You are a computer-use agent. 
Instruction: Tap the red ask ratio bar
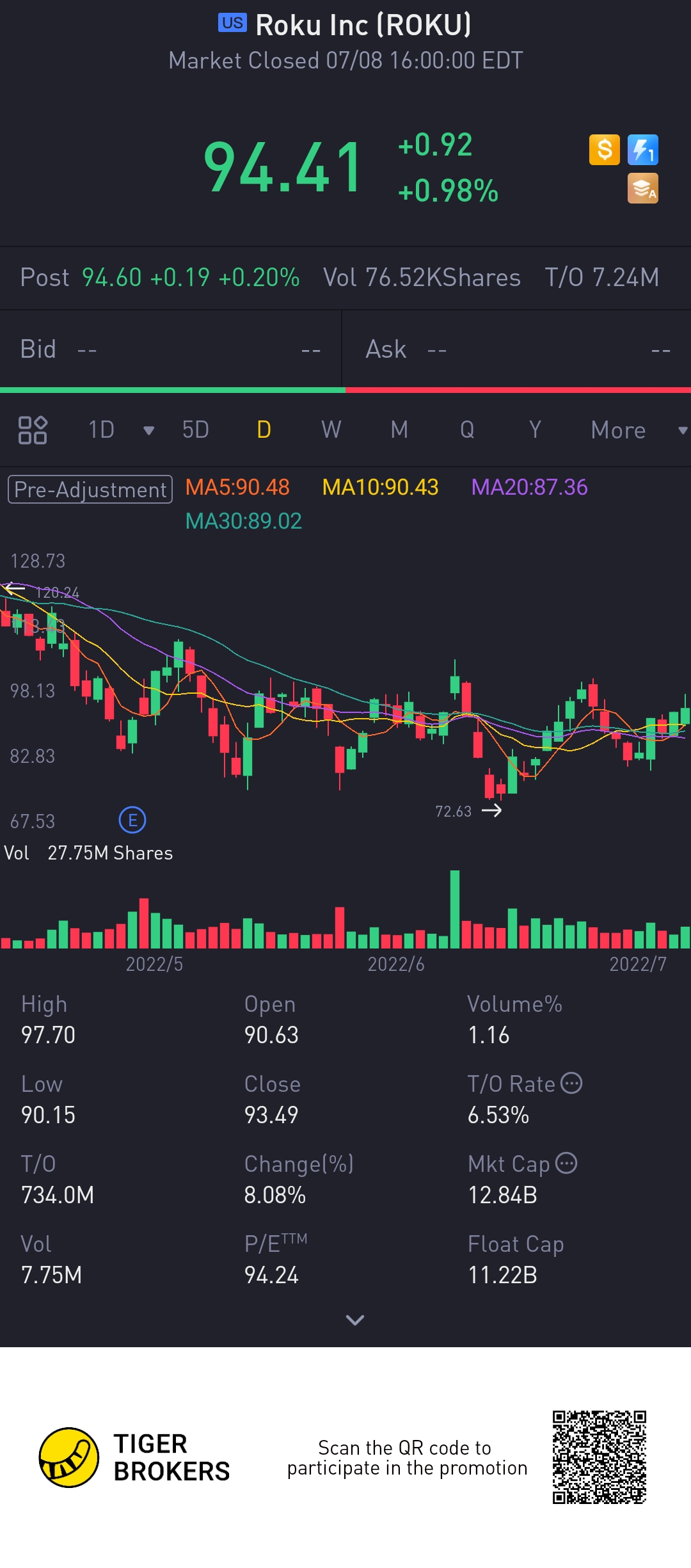[x=518, y=390]
